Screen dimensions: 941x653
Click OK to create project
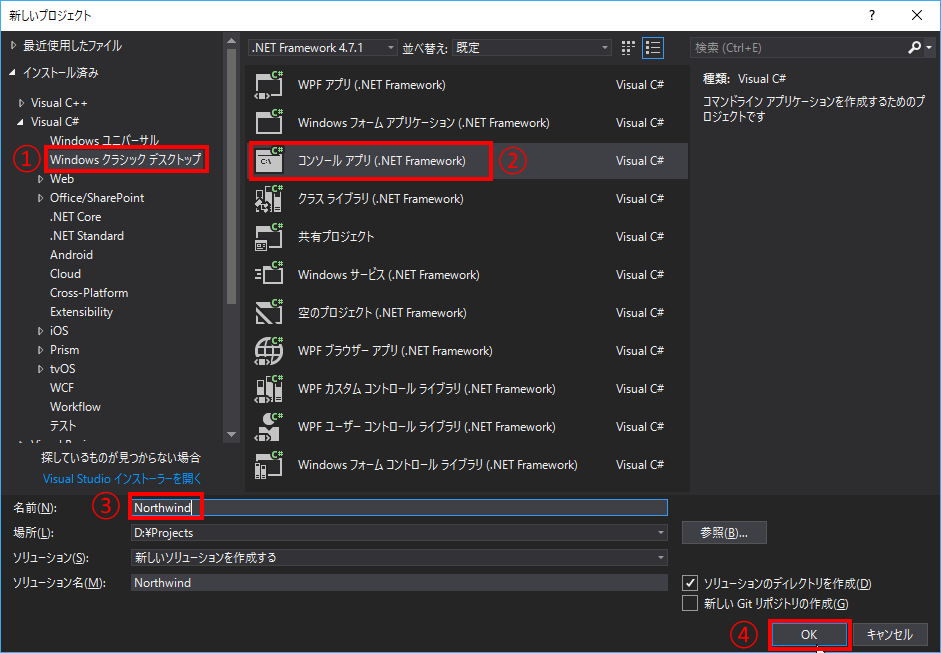click(809, 634)
